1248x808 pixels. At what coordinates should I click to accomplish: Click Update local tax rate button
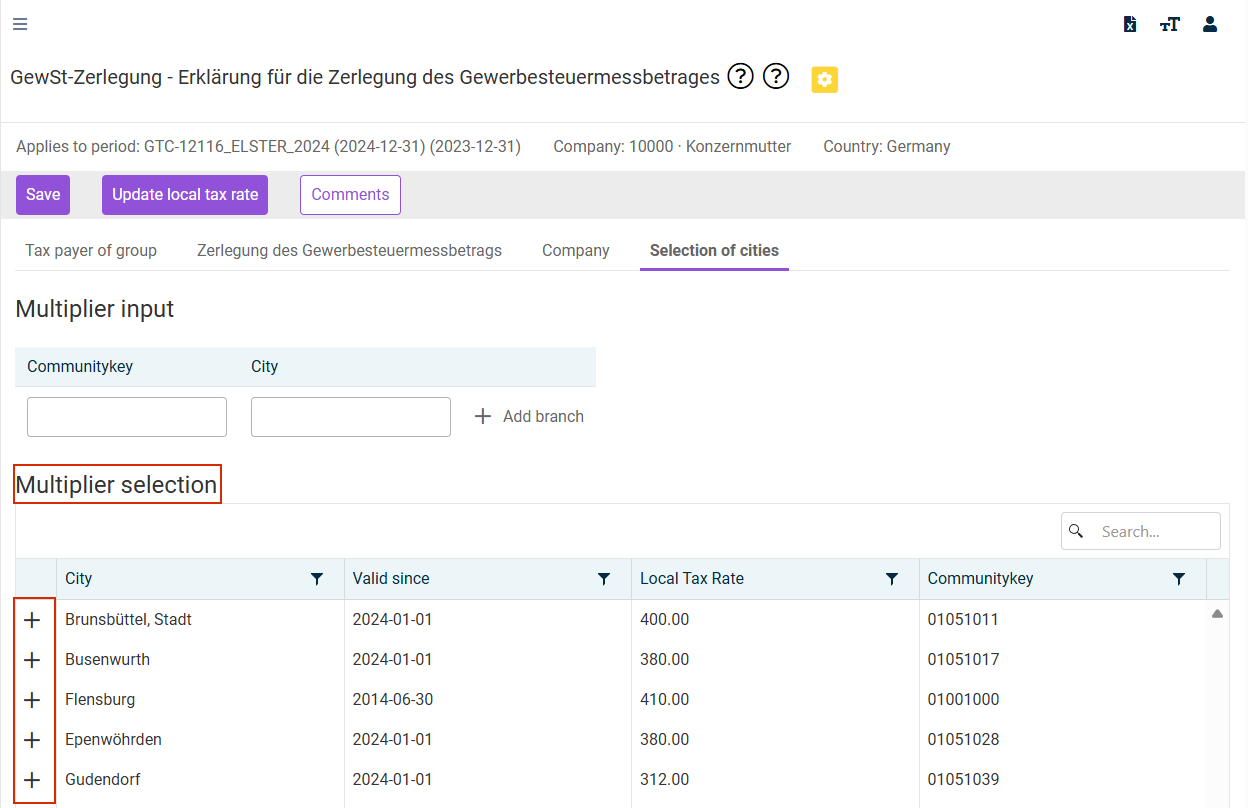click(x=185, y=195)
